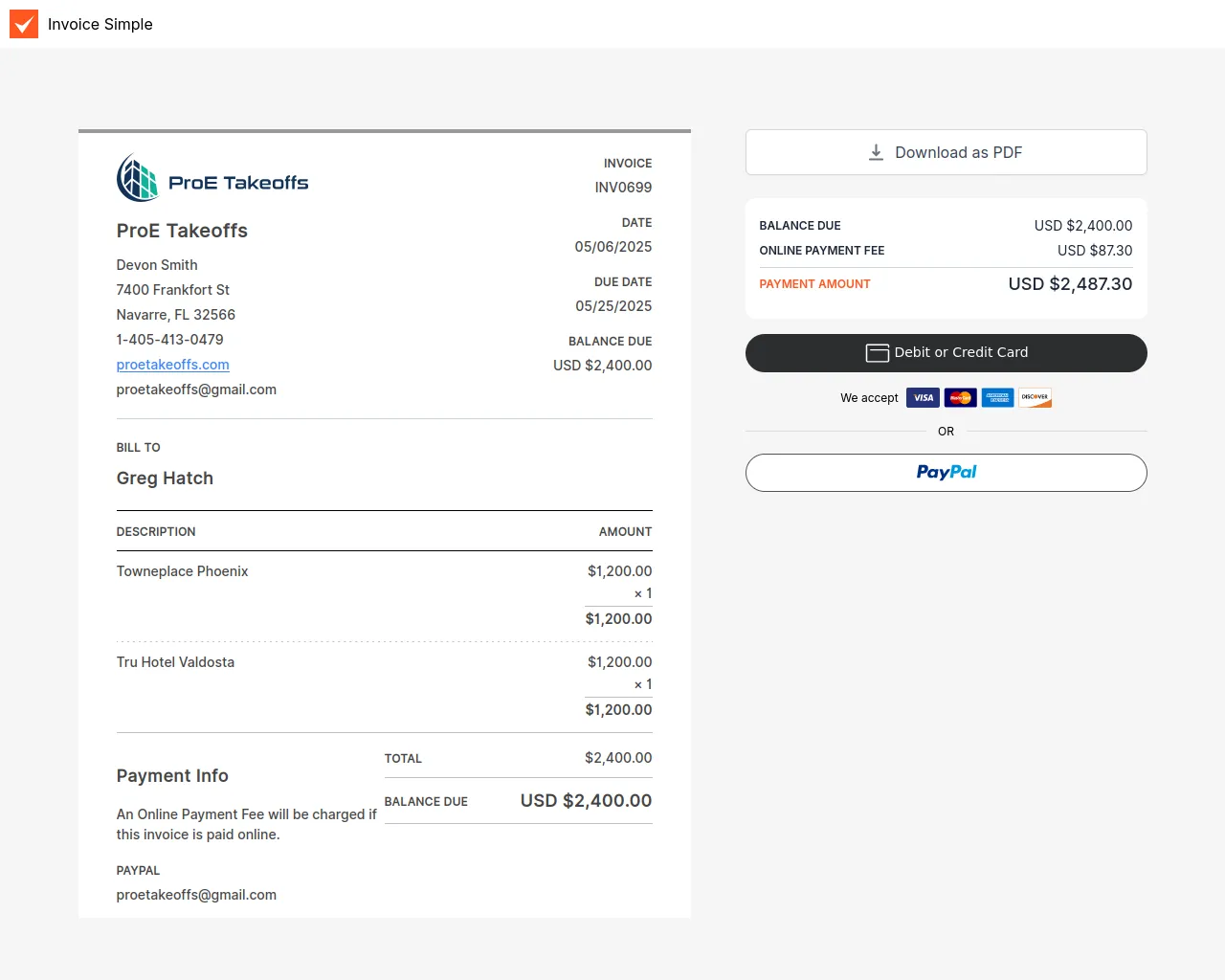Select the Tru Hotel Valdosta line item

pyautogui.click(x=175, y=662)
